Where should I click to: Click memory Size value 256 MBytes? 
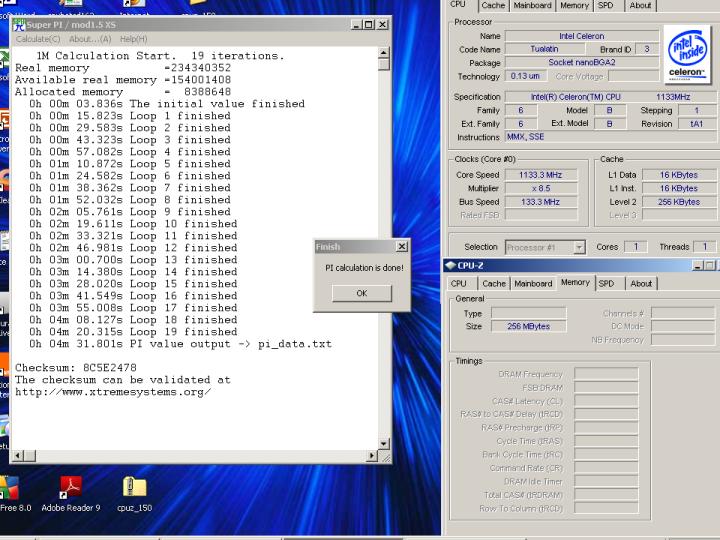[529, 326]
